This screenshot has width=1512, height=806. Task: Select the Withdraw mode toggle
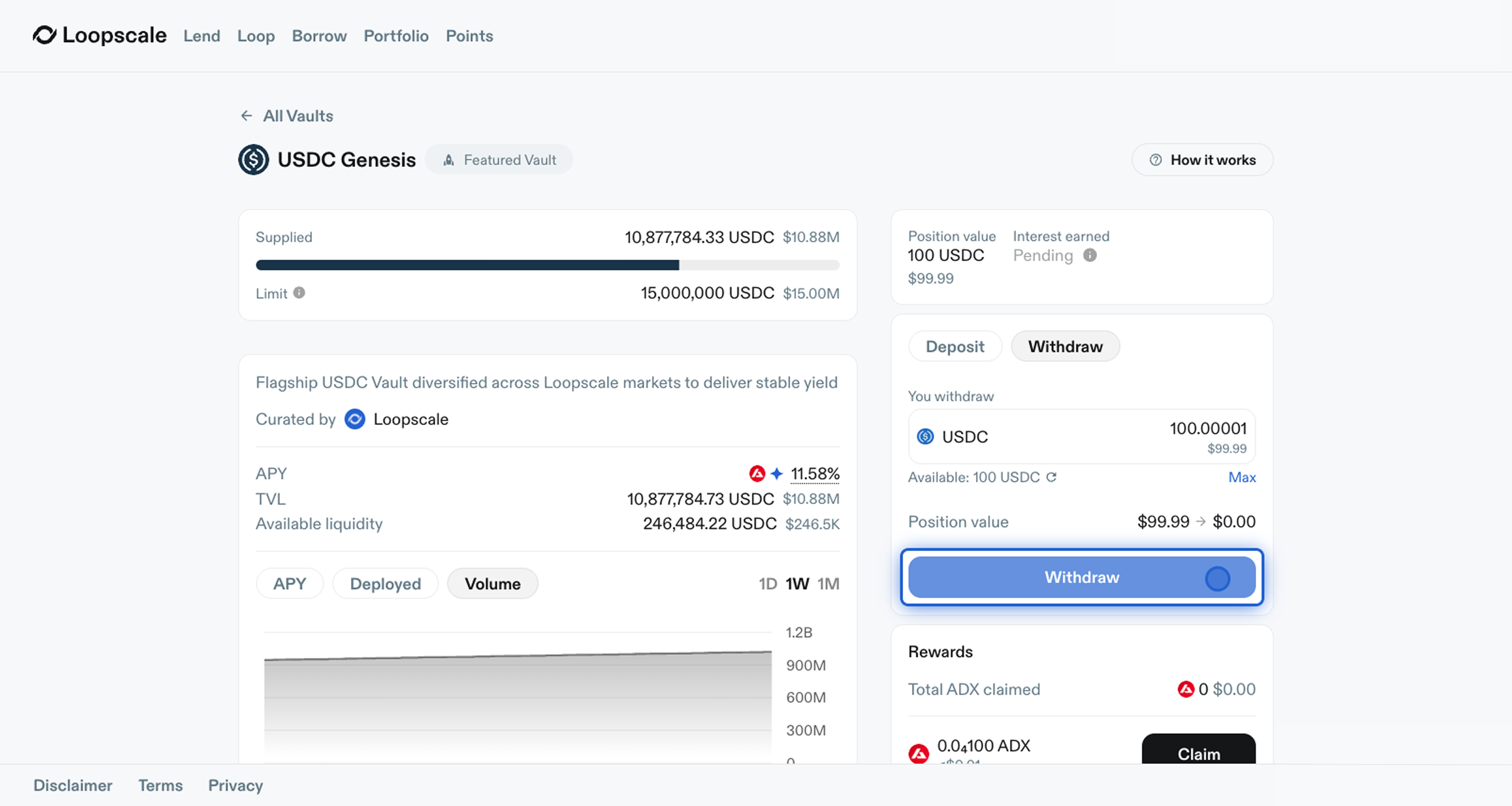click(1064, 347)
